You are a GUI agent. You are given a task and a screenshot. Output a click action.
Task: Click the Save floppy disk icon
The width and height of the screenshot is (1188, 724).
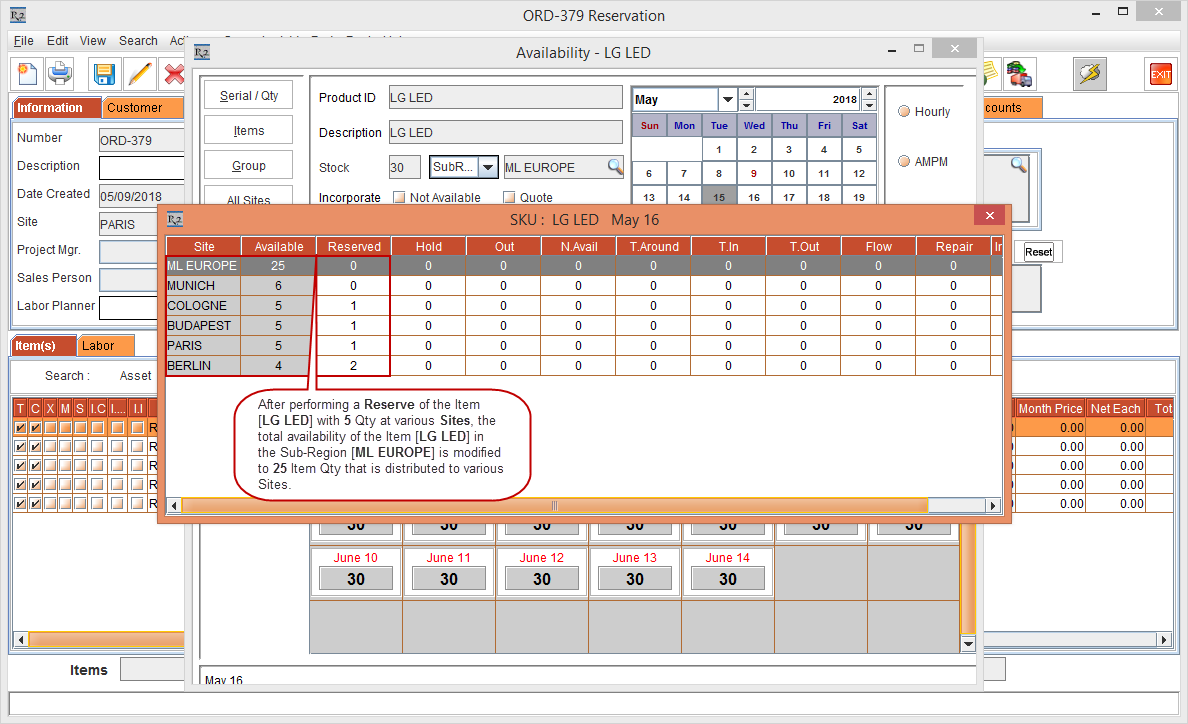click(104, 74)
